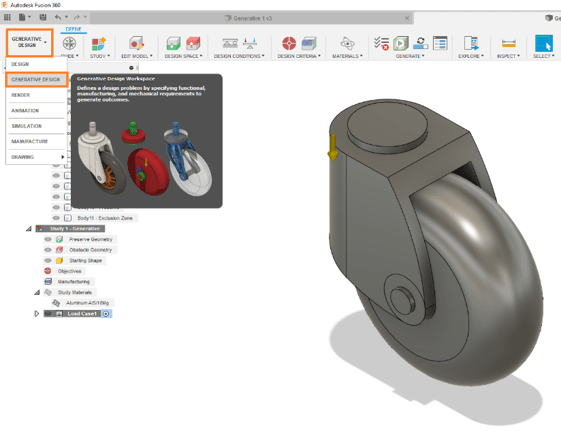This screenshot has width=561, height=436.
Task: Open the STUDY dropdown menu
Action: tap(100, 56)
